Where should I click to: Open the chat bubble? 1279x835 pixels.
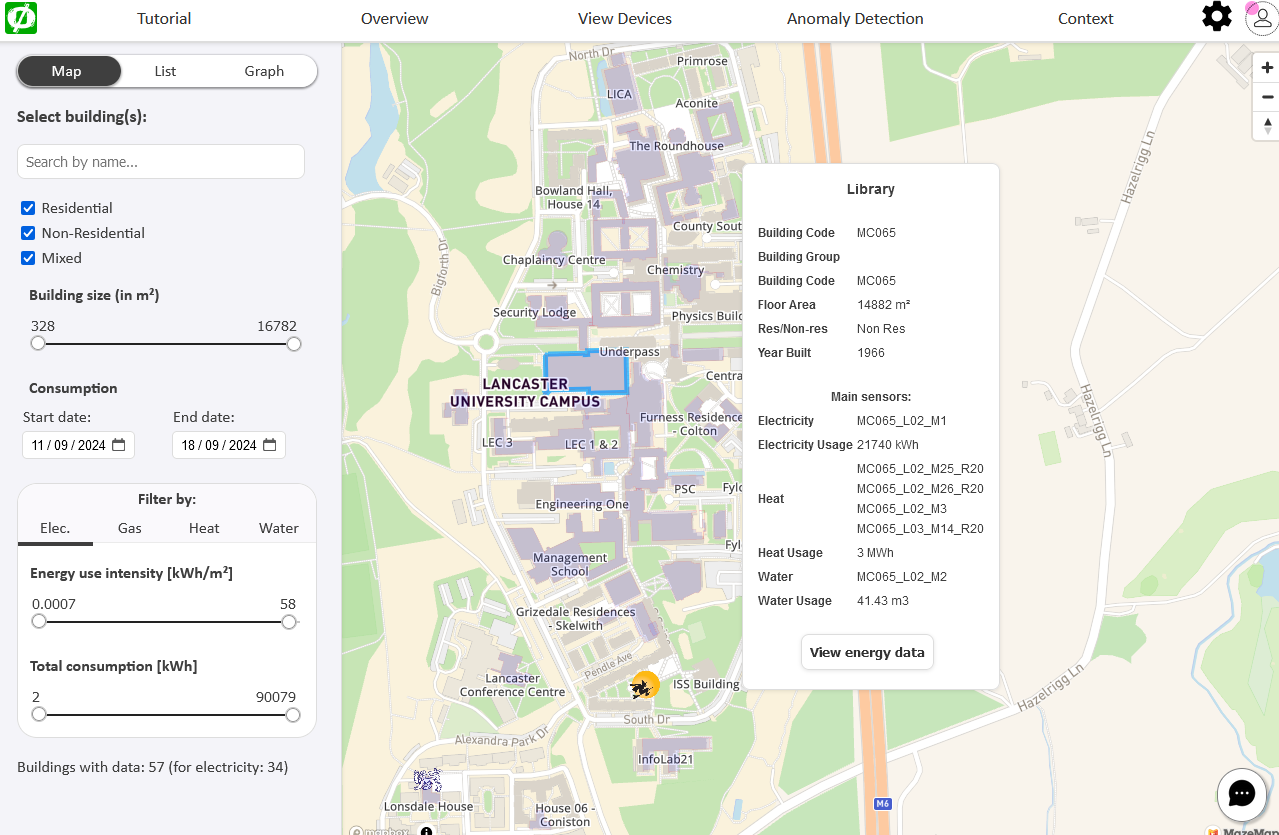pos(1242,794)
